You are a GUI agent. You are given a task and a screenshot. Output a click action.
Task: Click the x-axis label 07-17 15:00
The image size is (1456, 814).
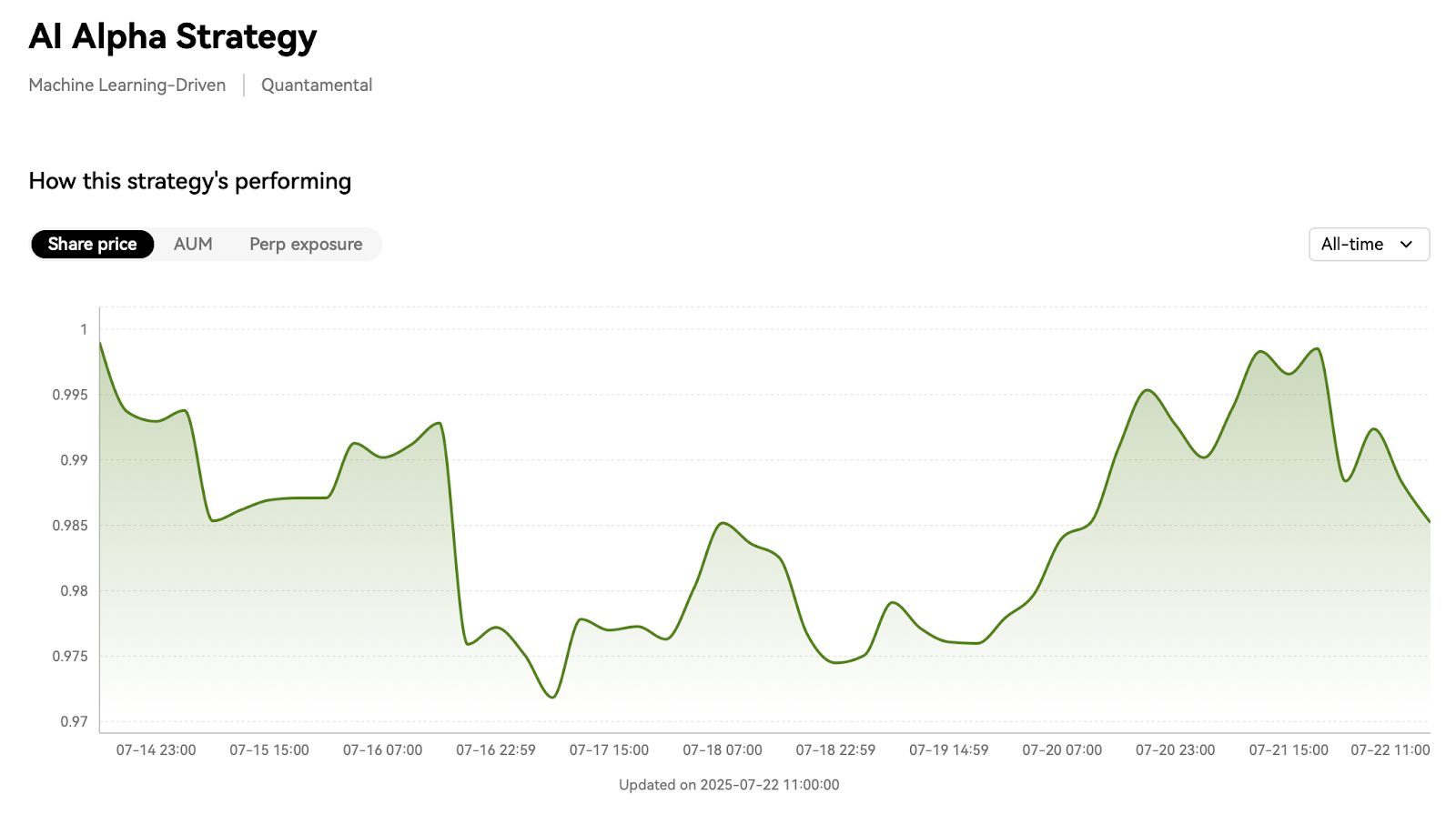[610, 749]
